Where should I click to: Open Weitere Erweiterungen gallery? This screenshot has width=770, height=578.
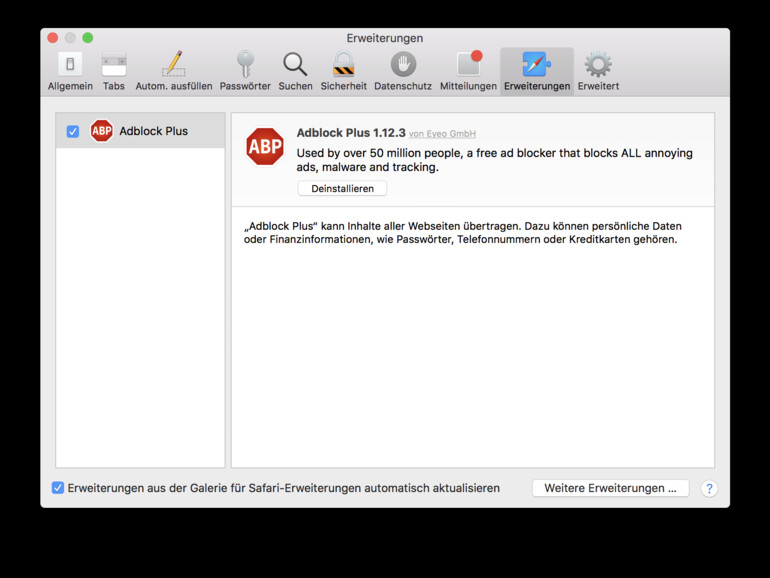pos(610,488)
